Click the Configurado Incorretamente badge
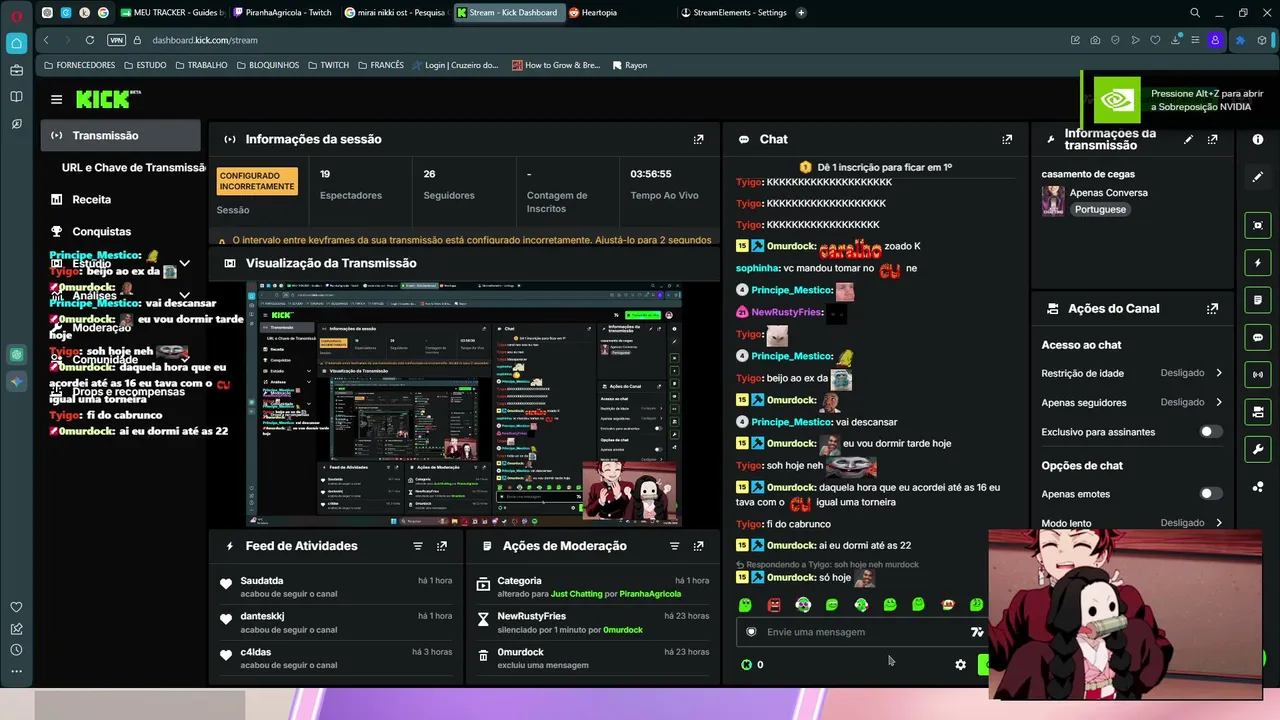Screen dimensions: 1280x720 [257, 181]
